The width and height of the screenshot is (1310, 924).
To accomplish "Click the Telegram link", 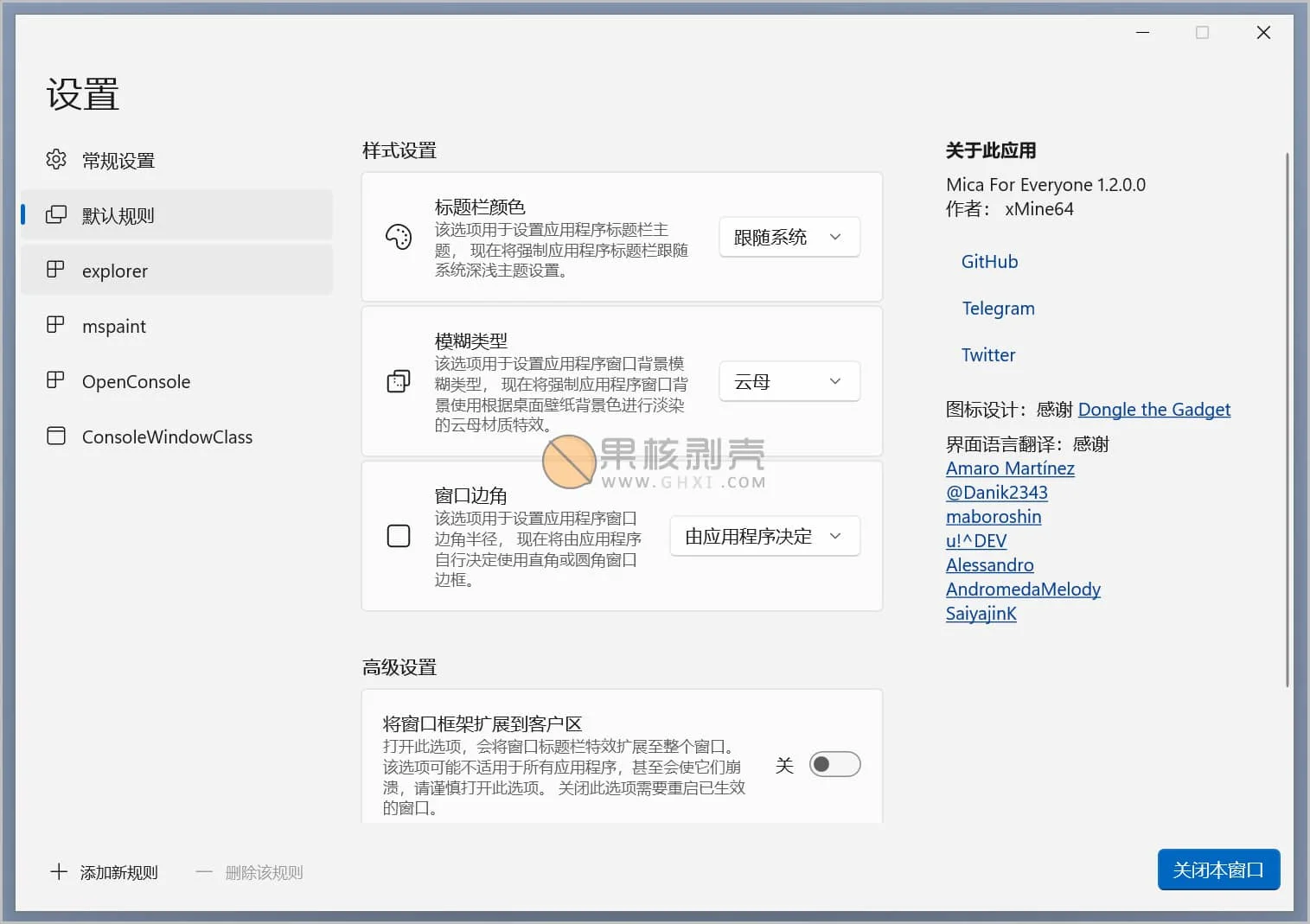I will [x=998, y=308].
